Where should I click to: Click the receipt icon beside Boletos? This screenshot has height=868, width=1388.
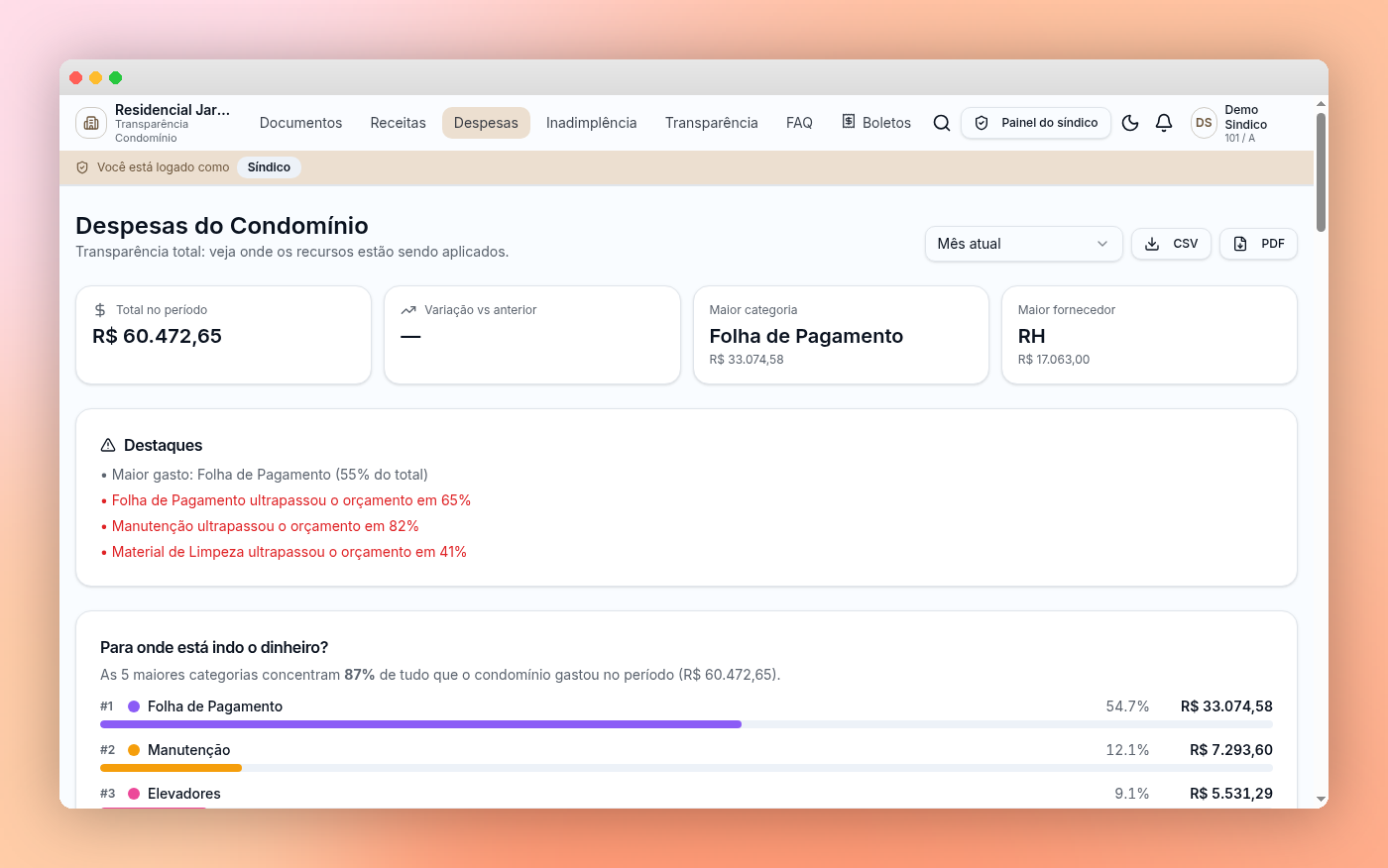[x=849, y=121]
